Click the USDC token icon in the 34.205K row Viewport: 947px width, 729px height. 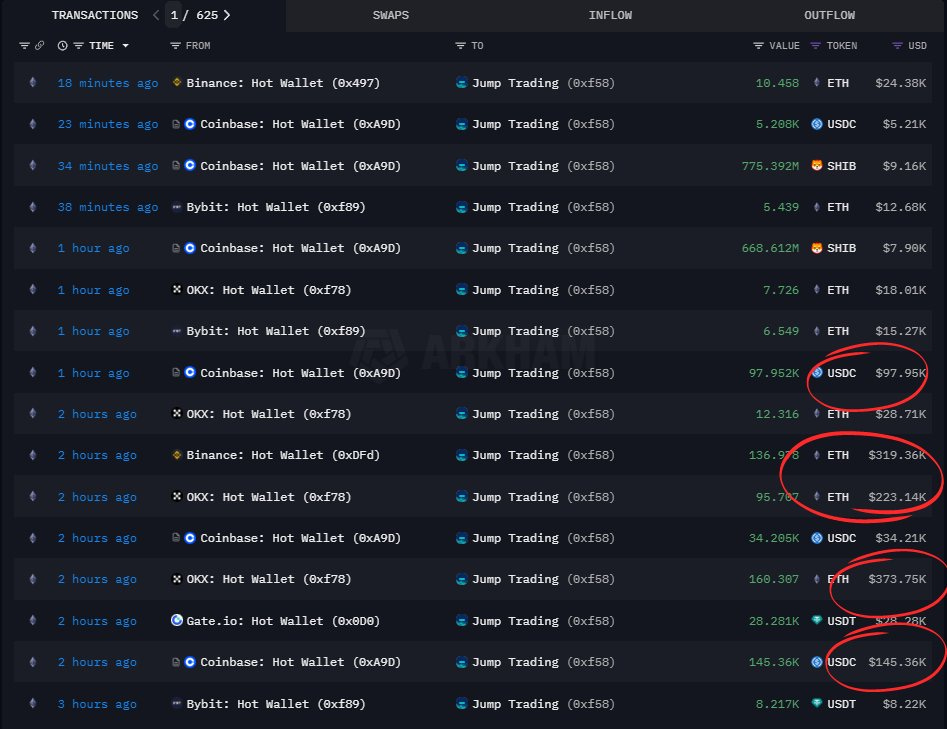[817, 538]
